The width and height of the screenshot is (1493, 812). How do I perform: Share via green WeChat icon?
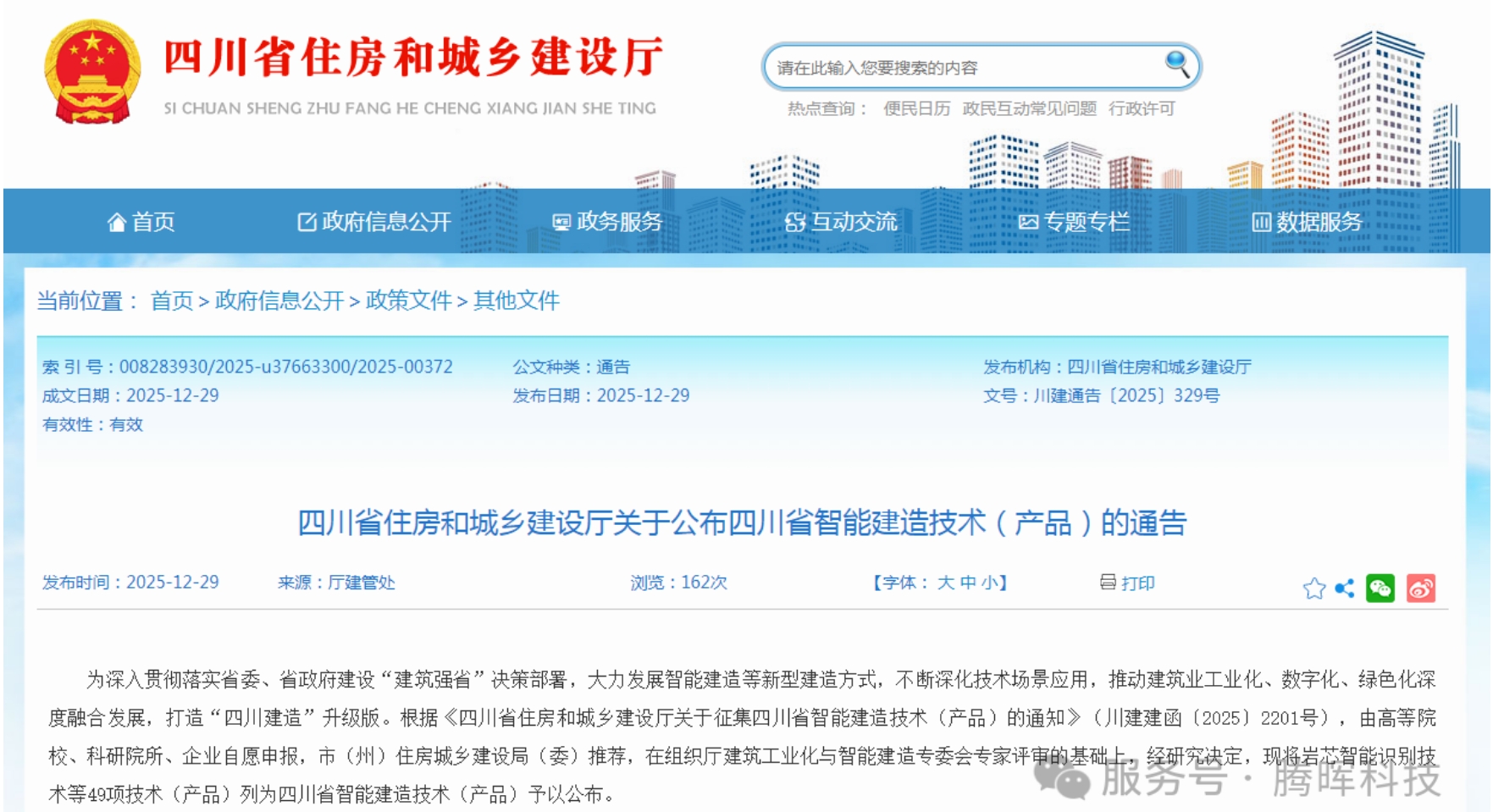tap(1380, 588)
